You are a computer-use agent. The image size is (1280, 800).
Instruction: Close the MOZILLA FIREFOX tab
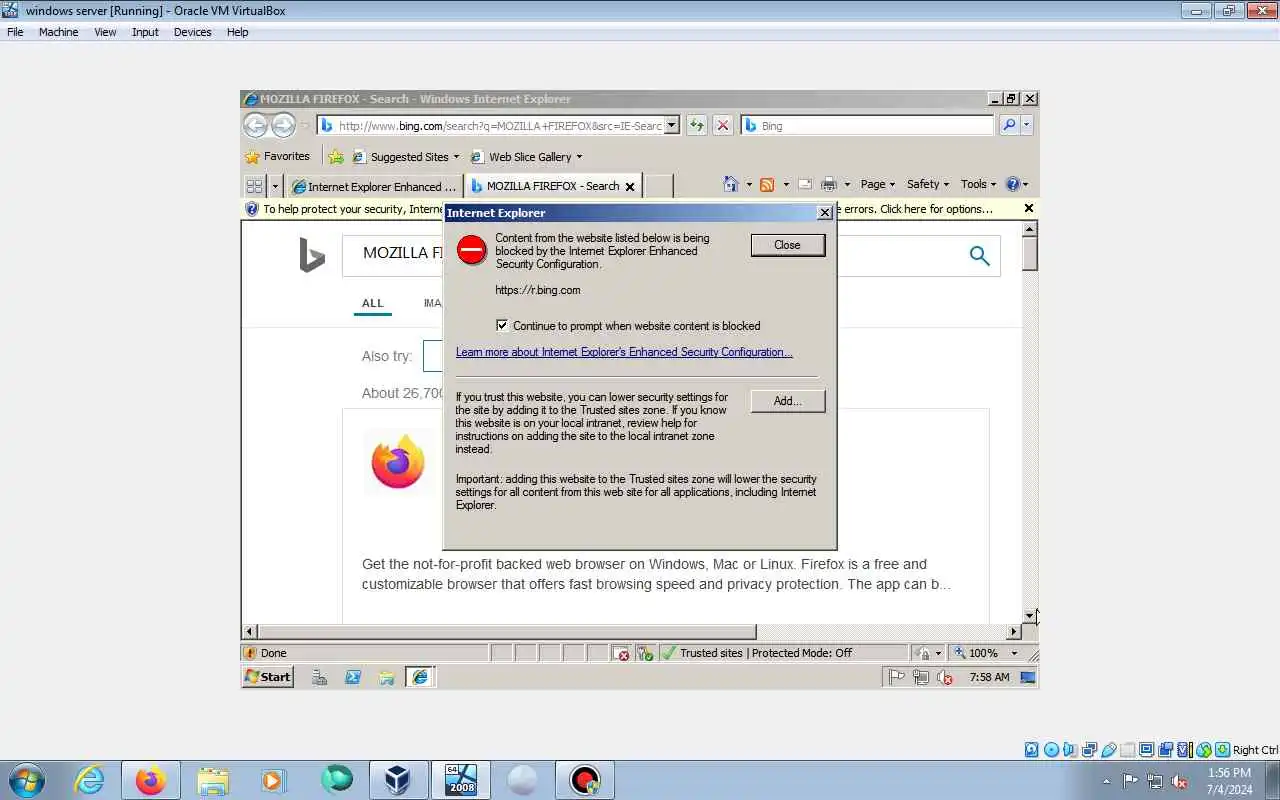(630, 187)
